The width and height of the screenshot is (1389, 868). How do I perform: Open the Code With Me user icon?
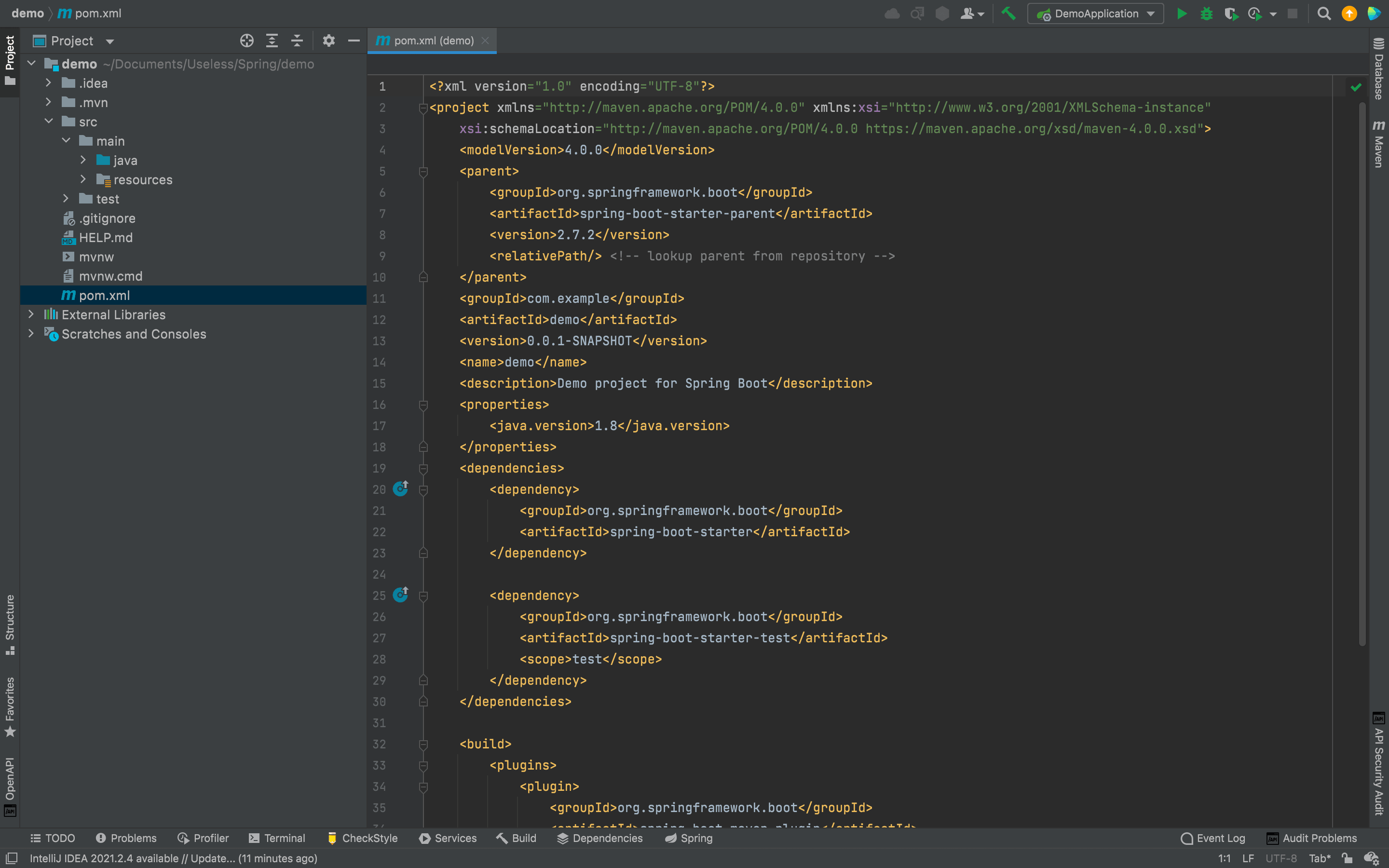[972, 13]
